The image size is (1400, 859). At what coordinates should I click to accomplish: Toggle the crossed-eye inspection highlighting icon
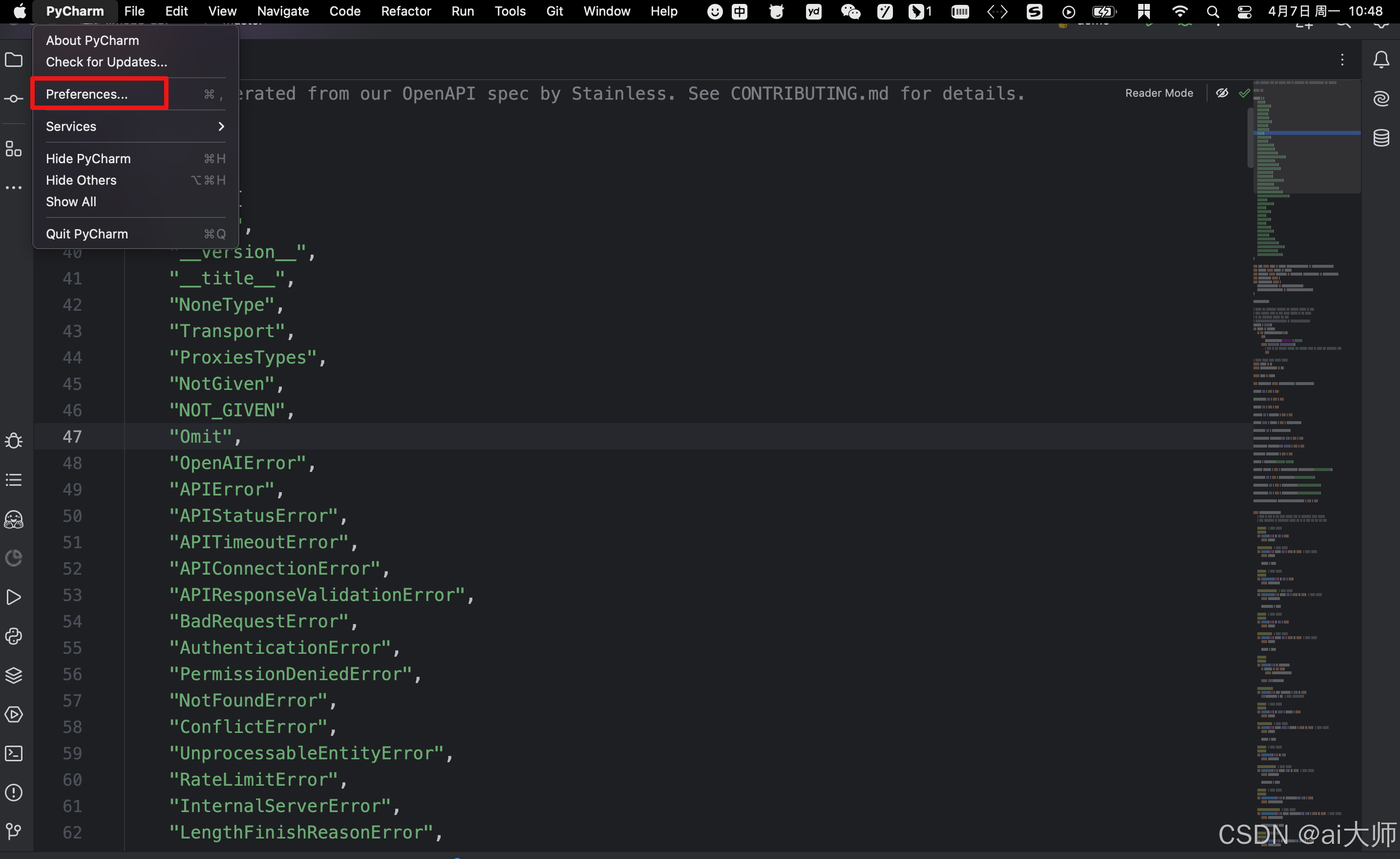1222,93
